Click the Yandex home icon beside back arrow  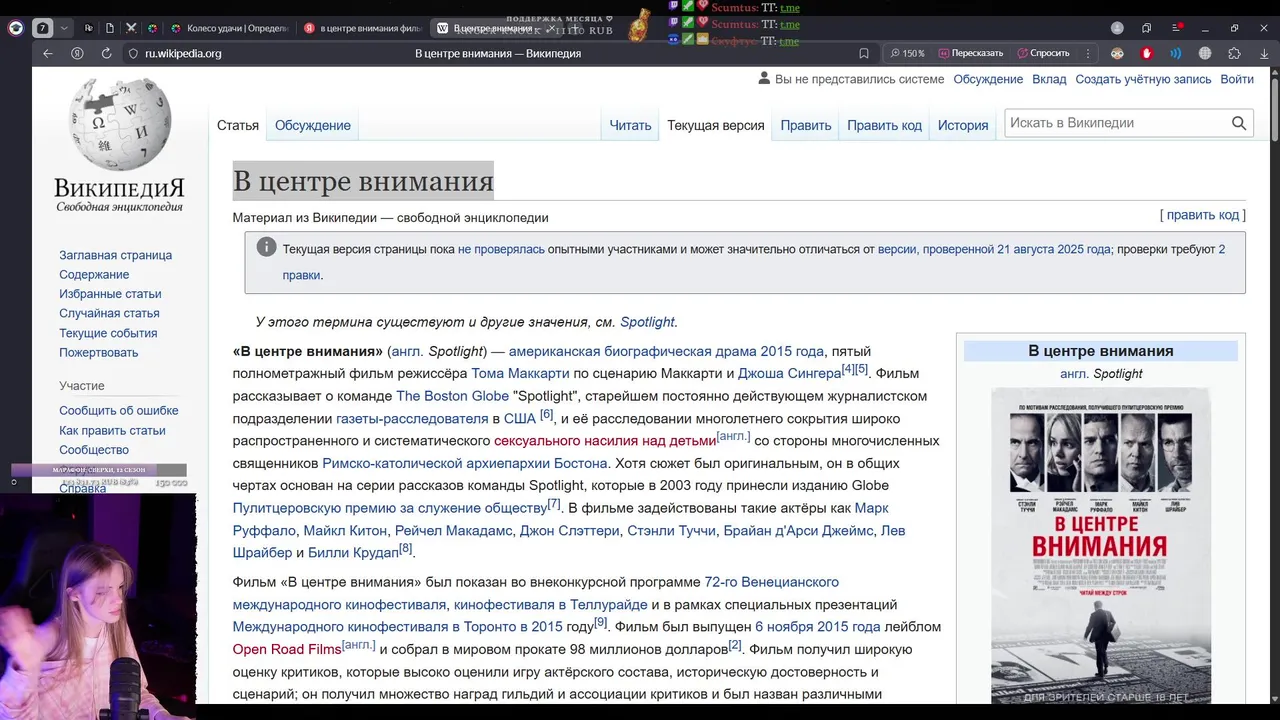77,53
